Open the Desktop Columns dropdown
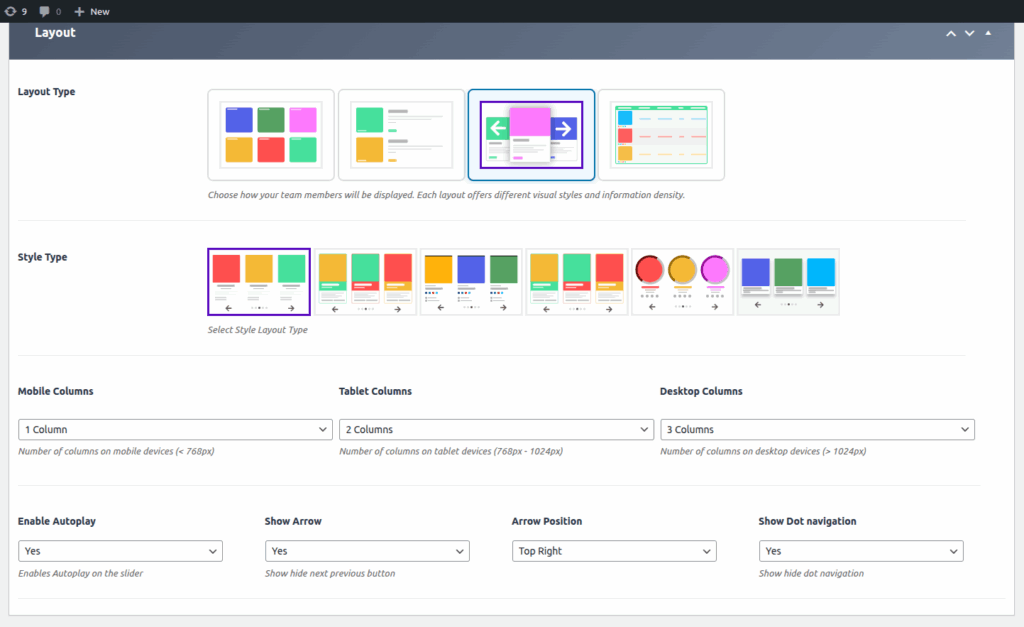The image size is (1024, 627). click(x=817, y=429)
